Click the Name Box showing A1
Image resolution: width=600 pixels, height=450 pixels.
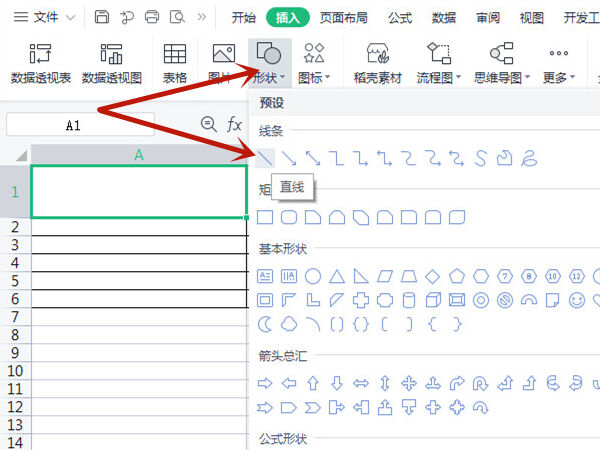80,124
